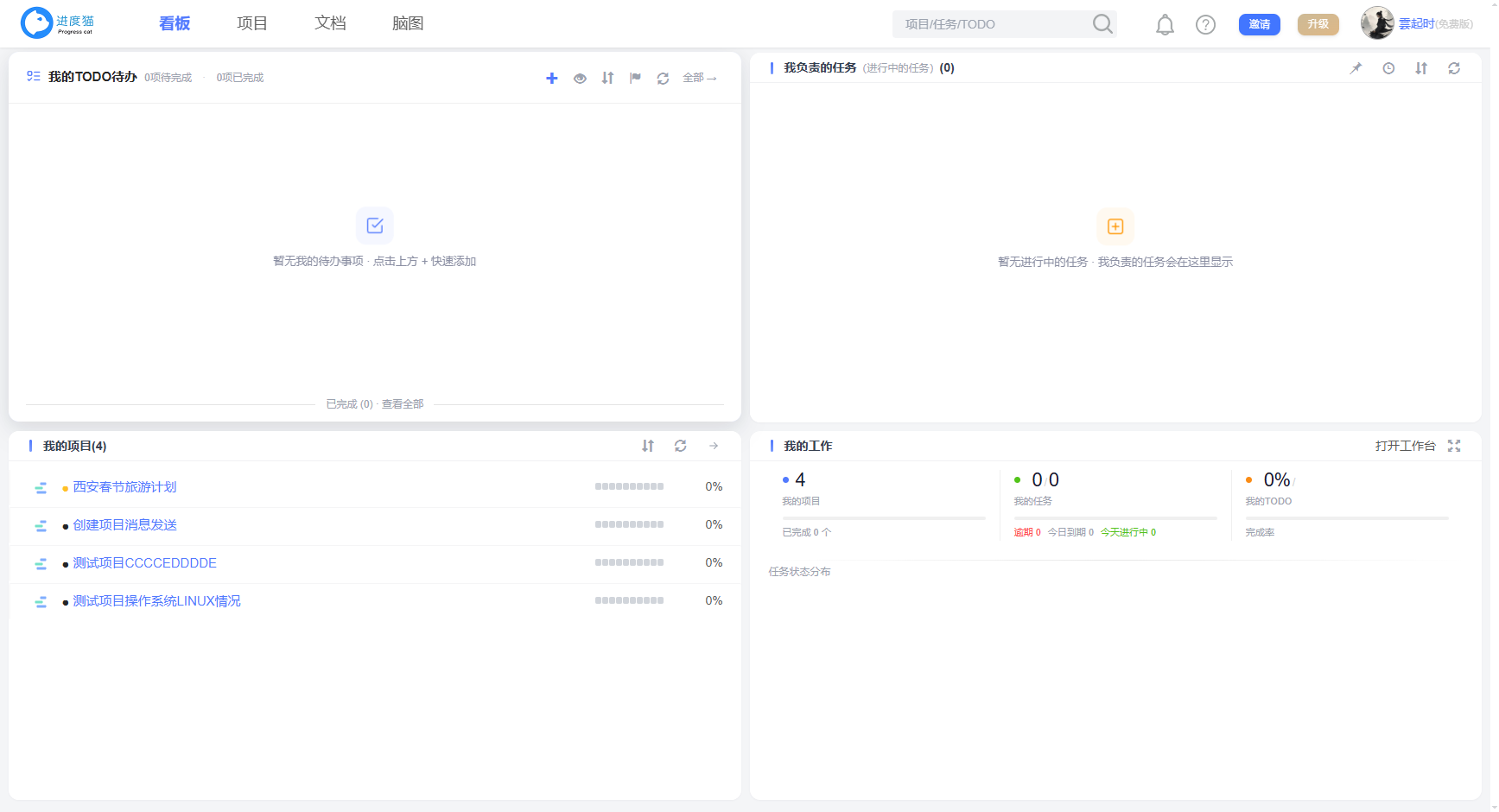Image resolution: width=1499 pixels, height=812 pixels.
Task: Open project 测试项目CCCCEDDDDE
Action: coord(144,563)
